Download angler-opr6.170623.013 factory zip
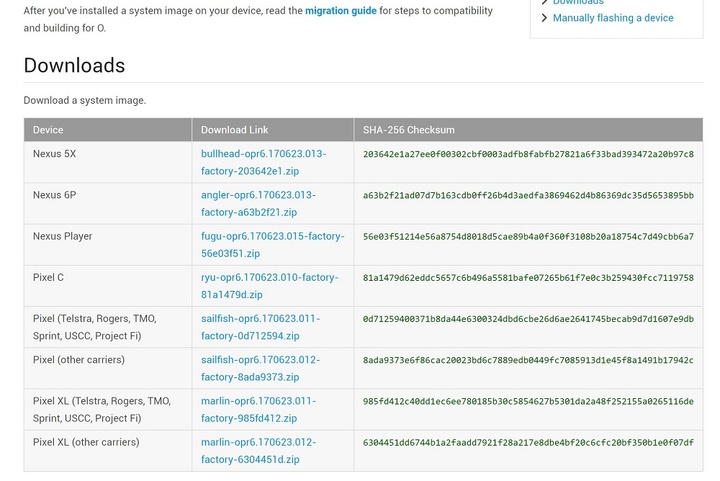This screenshot has width=720, height=481. click(258, 204)
